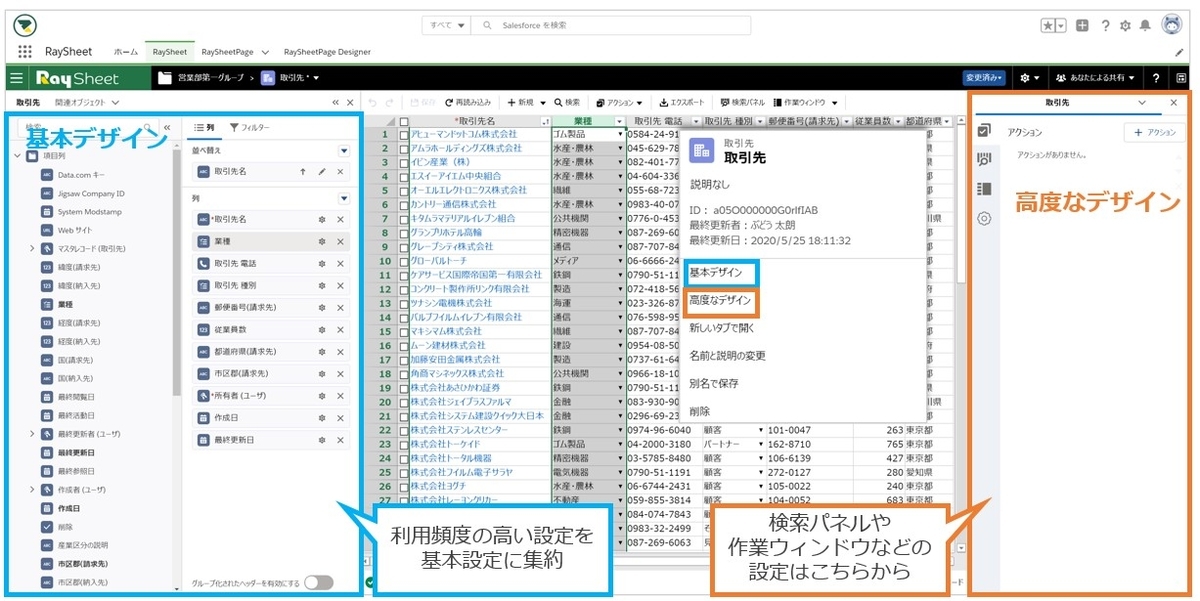The width and height of the screenshot is (1200, 601).
Task: Select the 列 tab
Action: [x=204, y=128]
